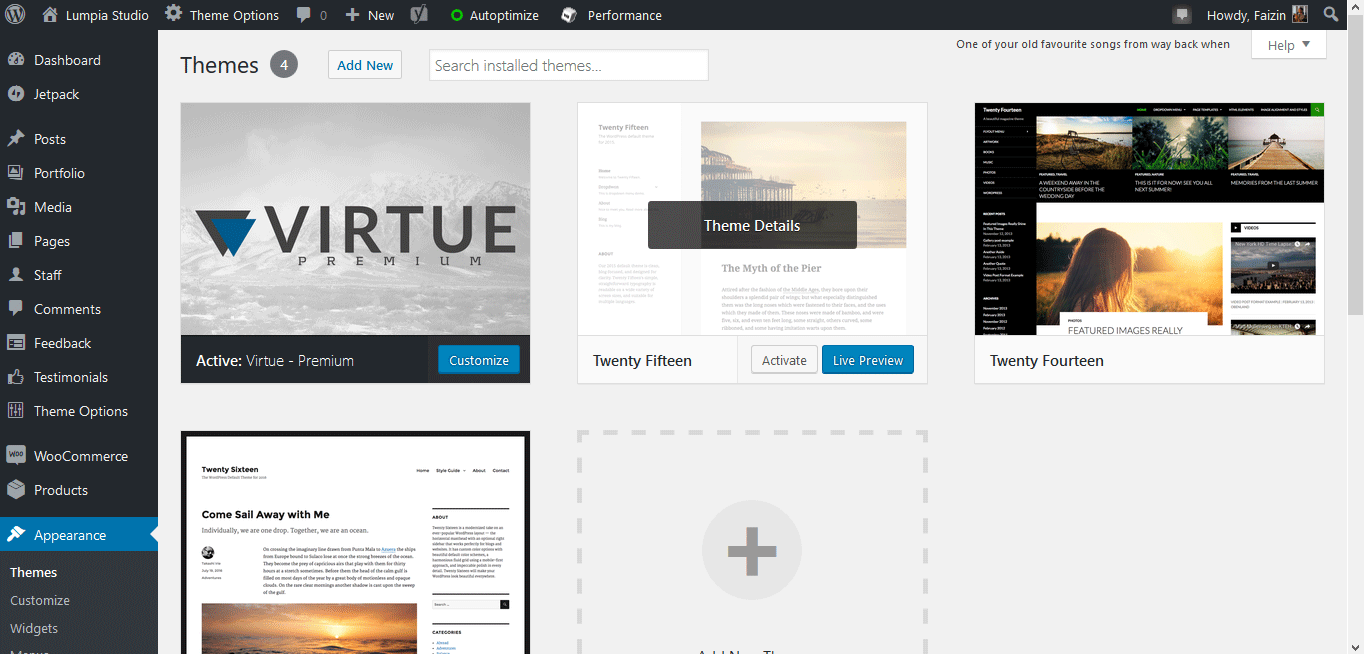1364x654 pixels.
Task: Open the Twenty Fourteen theme thumbnail
Action: click(1149, 219)
